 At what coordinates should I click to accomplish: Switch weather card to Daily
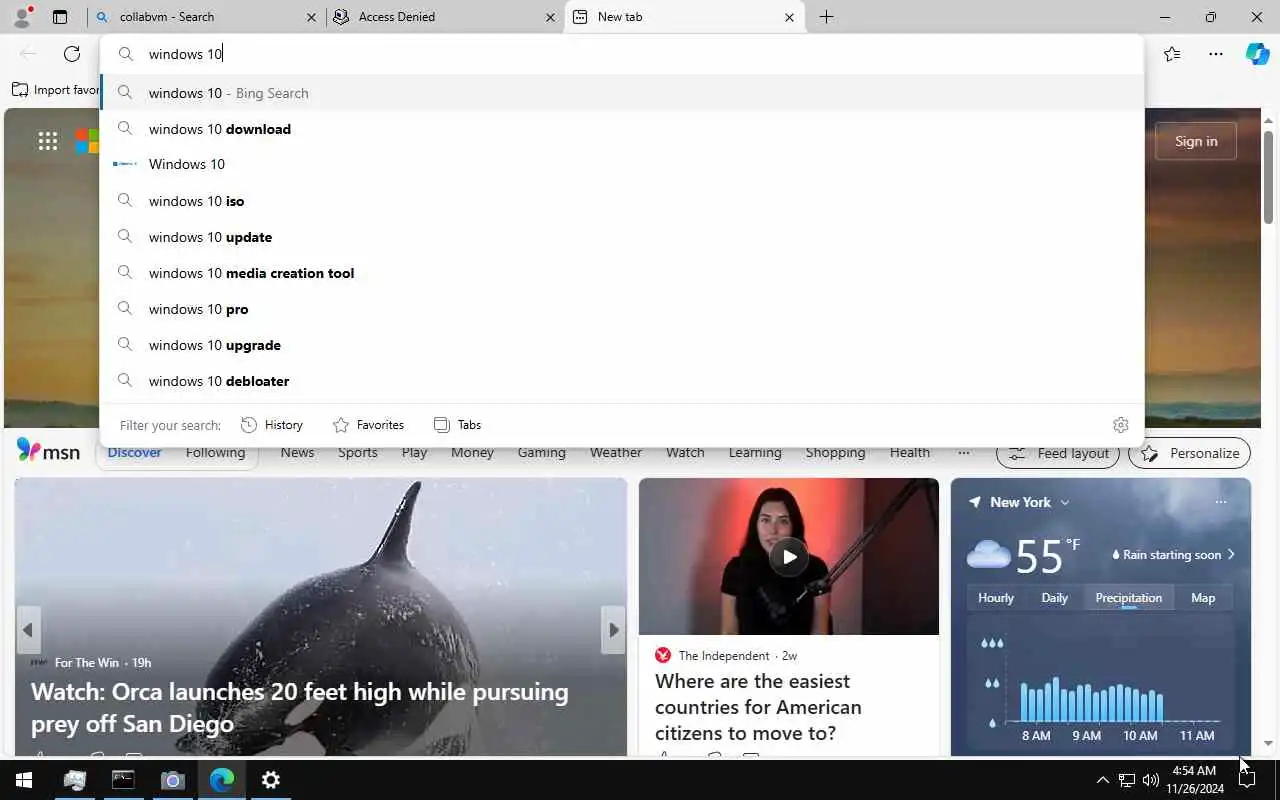1055,598
